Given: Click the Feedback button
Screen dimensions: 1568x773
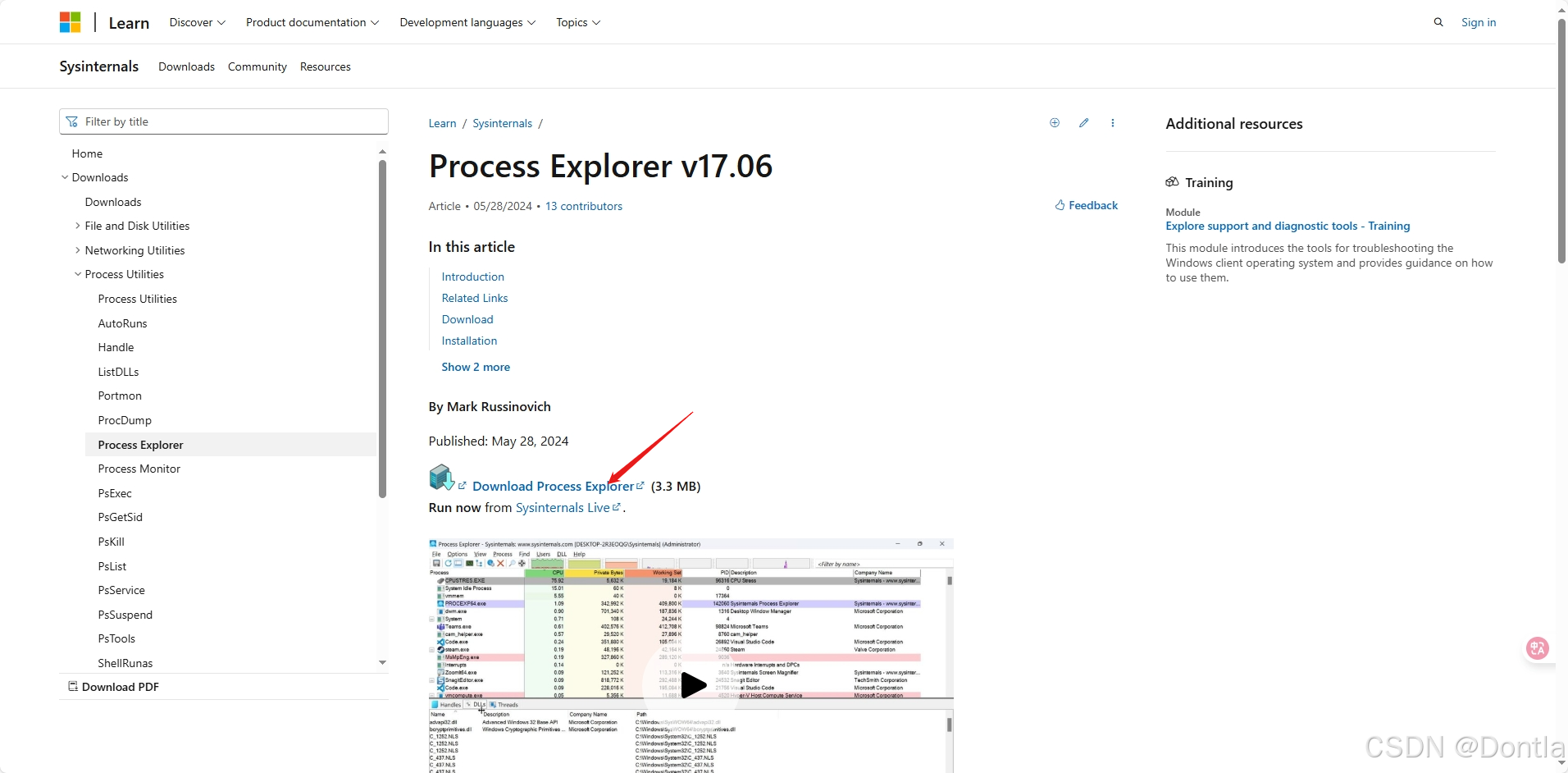Looking at the screenshot, I should click(1087, 205).
